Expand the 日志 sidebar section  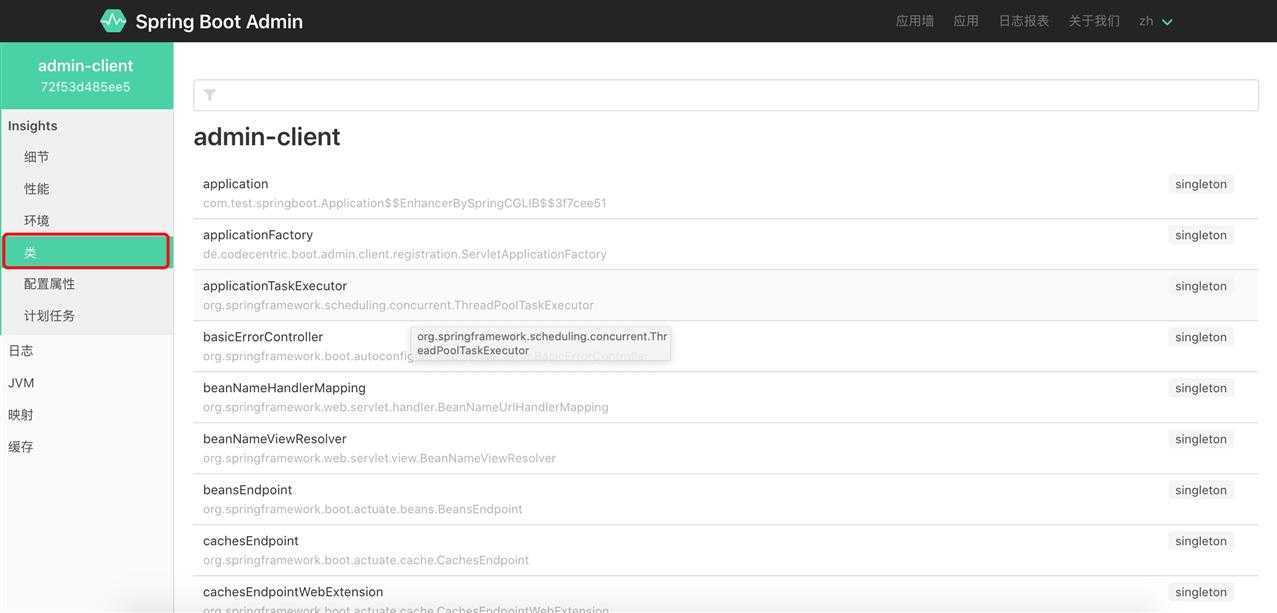coord(21,351)
